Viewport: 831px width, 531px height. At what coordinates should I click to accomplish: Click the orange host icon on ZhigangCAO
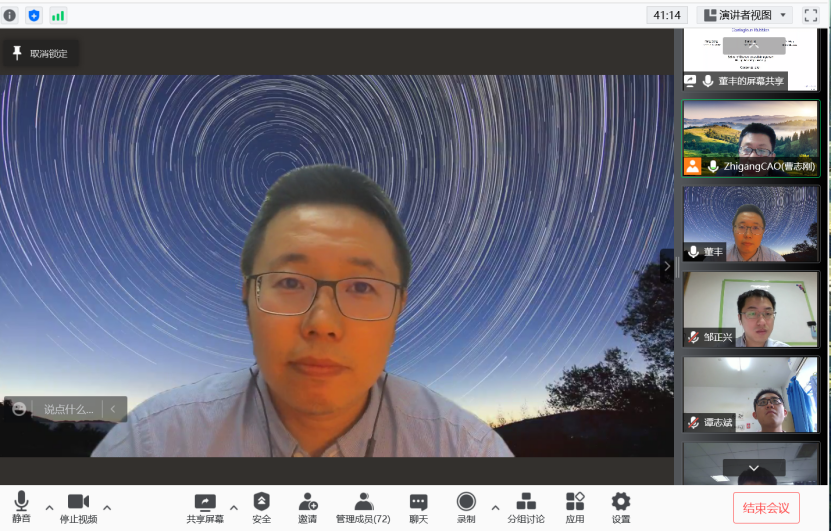click(x=692, y=166)
